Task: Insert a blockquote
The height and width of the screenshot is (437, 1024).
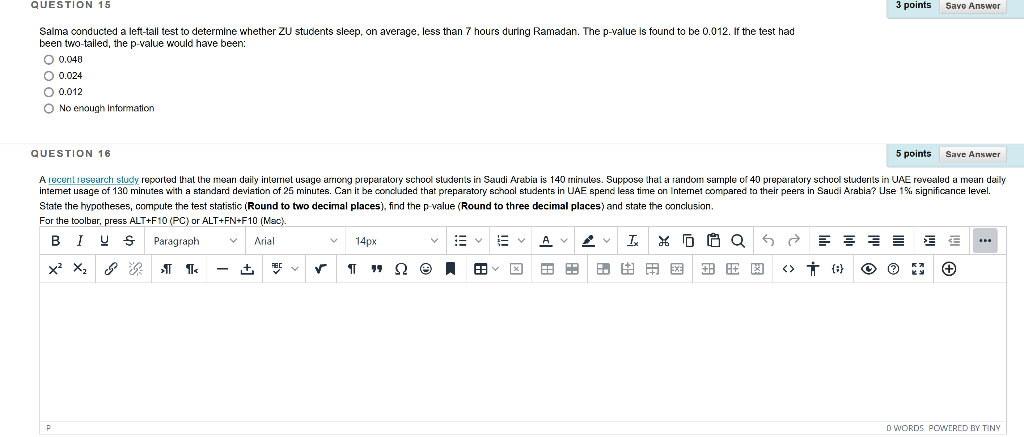Action: [x=377, y=268]
